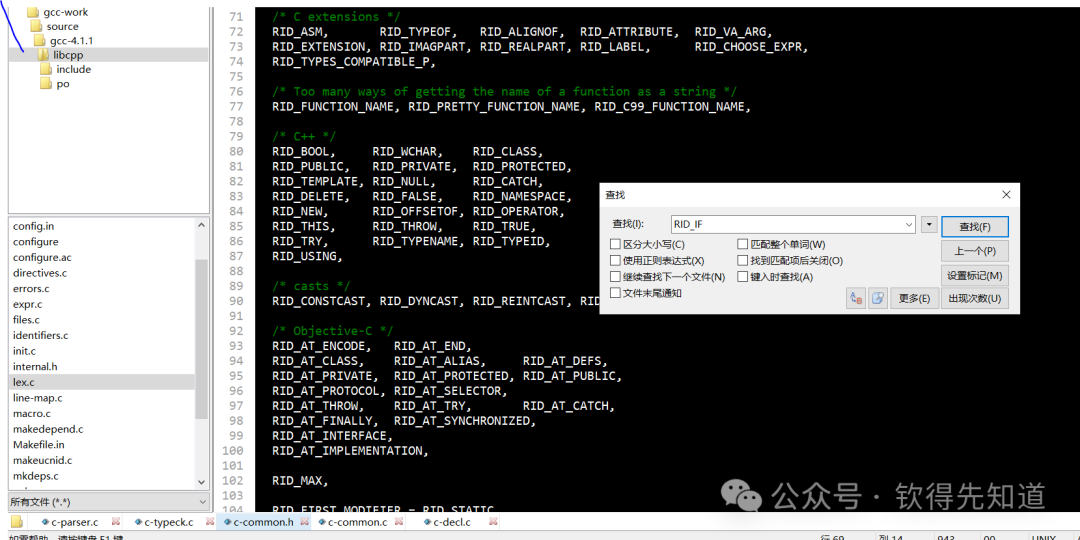The height and width of the screenshot is (540, 1080).
Task: Select macro.c in the file list
Action: click(32, 413)
